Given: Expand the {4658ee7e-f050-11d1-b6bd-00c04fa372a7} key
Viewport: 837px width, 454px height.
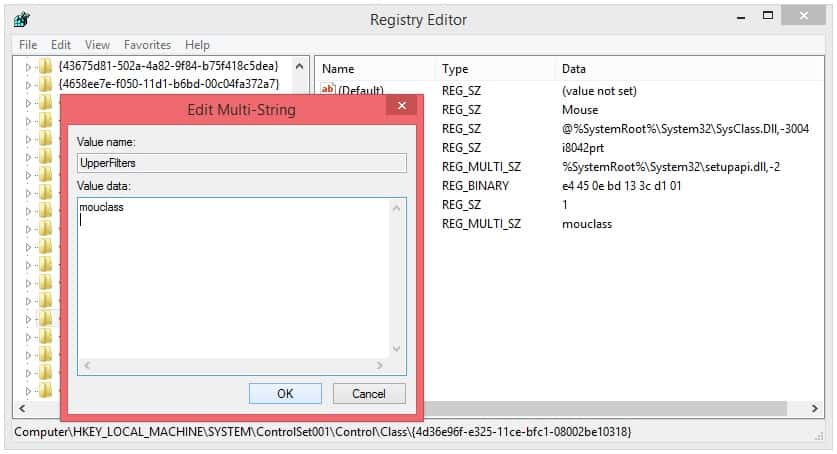Looking at the screenshot, I should 28,84.
